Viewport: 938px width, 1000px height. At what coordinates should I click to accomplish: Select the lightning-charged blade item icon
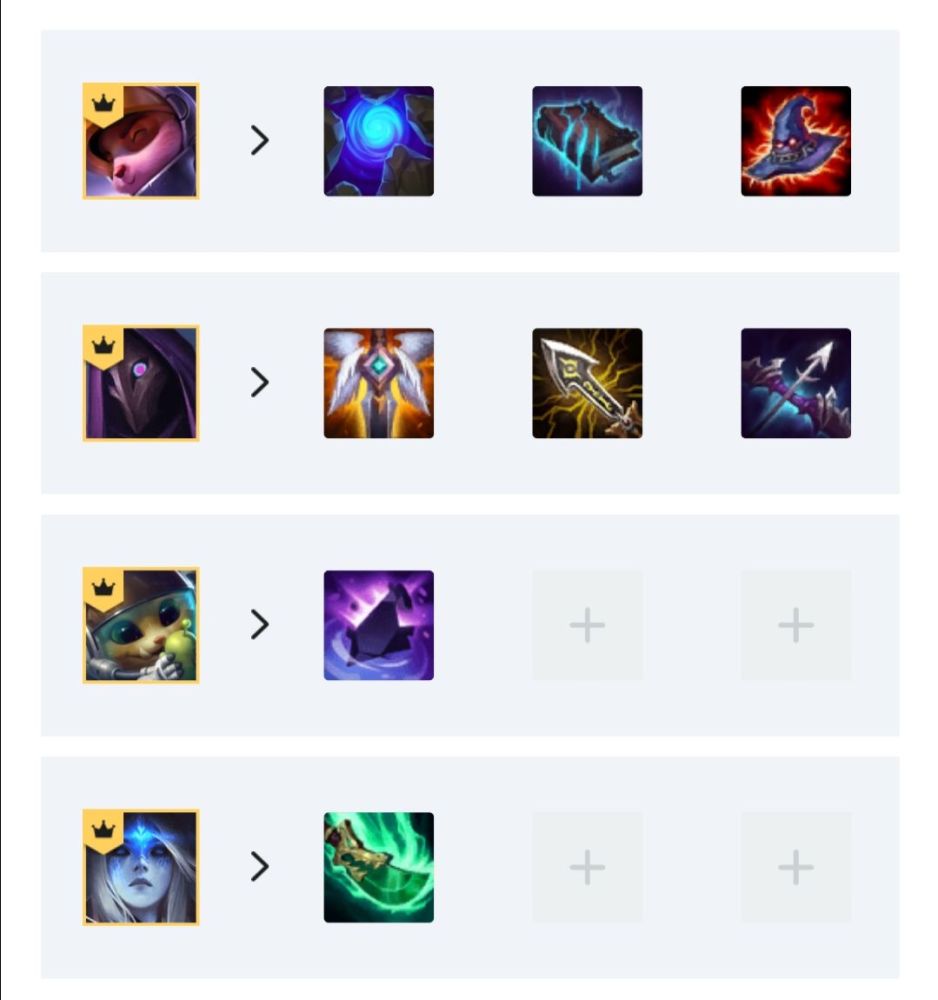[587, 383]
